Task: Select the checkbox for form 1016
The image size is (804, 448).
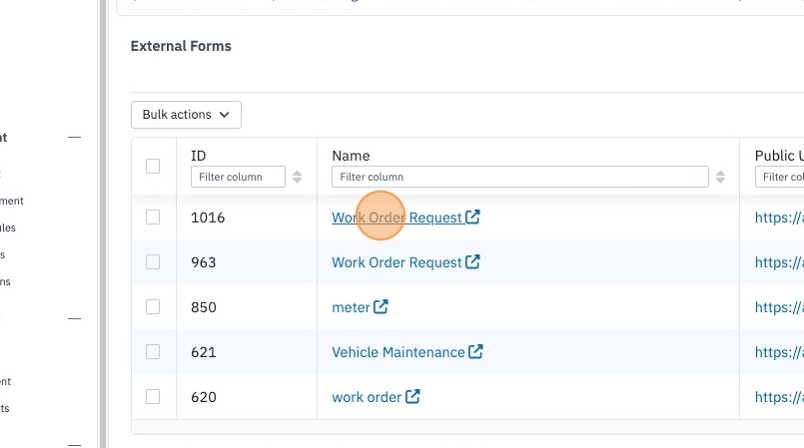Action: click(153, 217)
